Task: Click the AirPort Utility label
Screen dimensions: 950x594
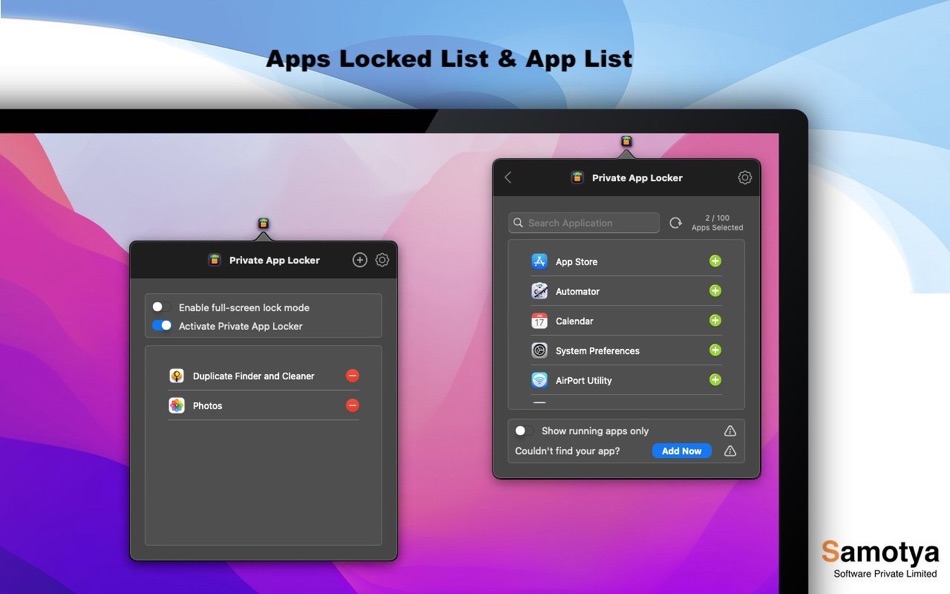Action: 583,381
